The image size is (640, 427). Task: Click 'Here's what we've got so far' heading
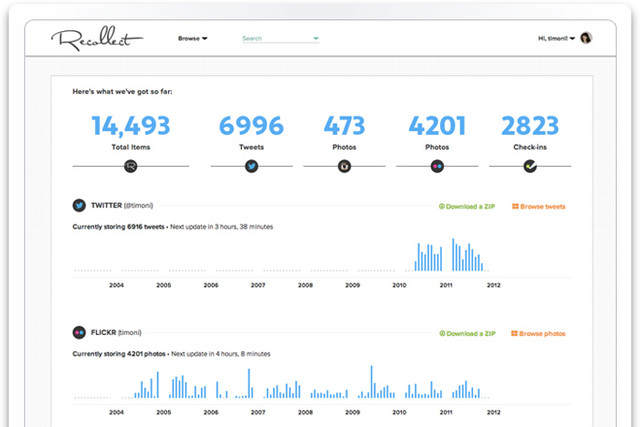[122, 91]
